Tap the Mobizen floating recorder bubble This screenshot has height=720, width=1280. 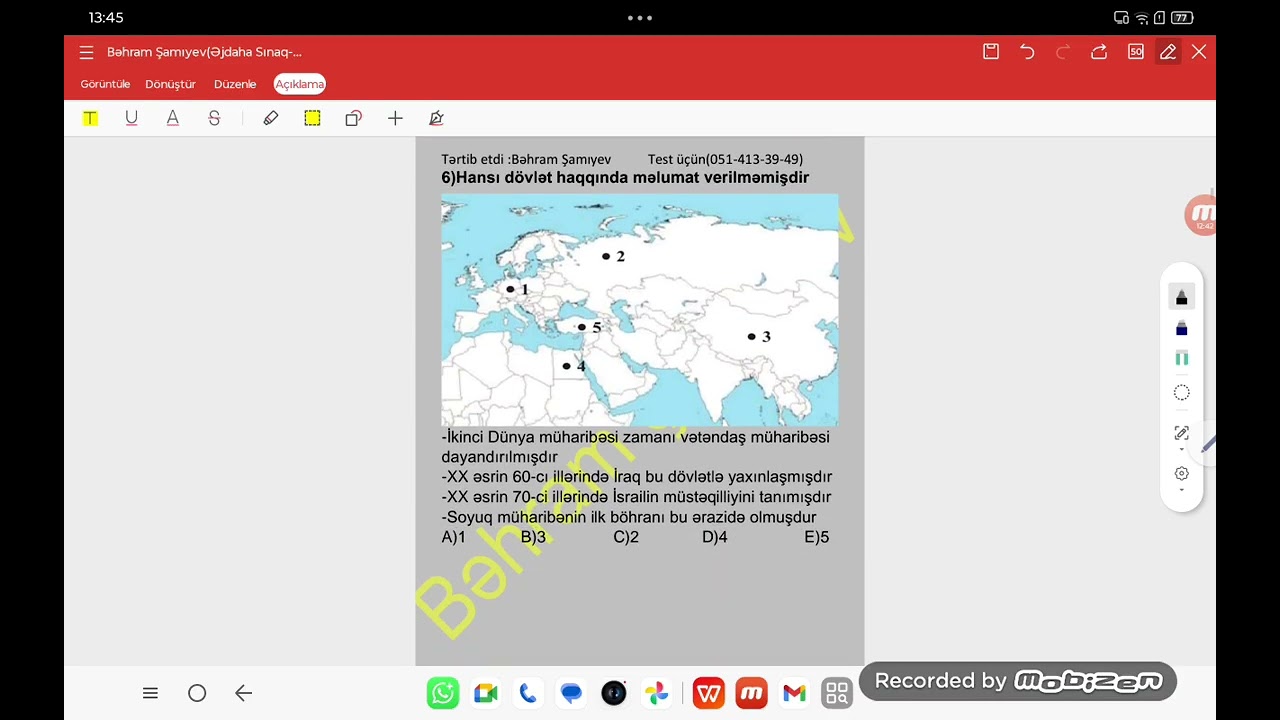point(1201,216)
